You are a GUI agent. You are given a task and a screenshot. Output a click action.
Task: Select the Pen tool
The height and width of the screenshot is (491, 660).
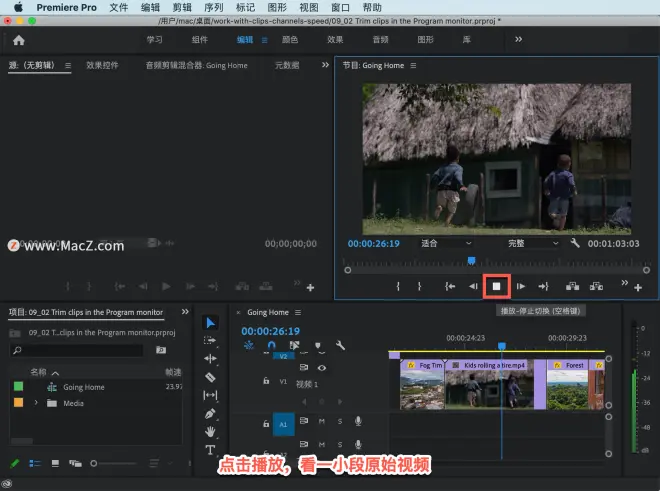pos(210,414)
